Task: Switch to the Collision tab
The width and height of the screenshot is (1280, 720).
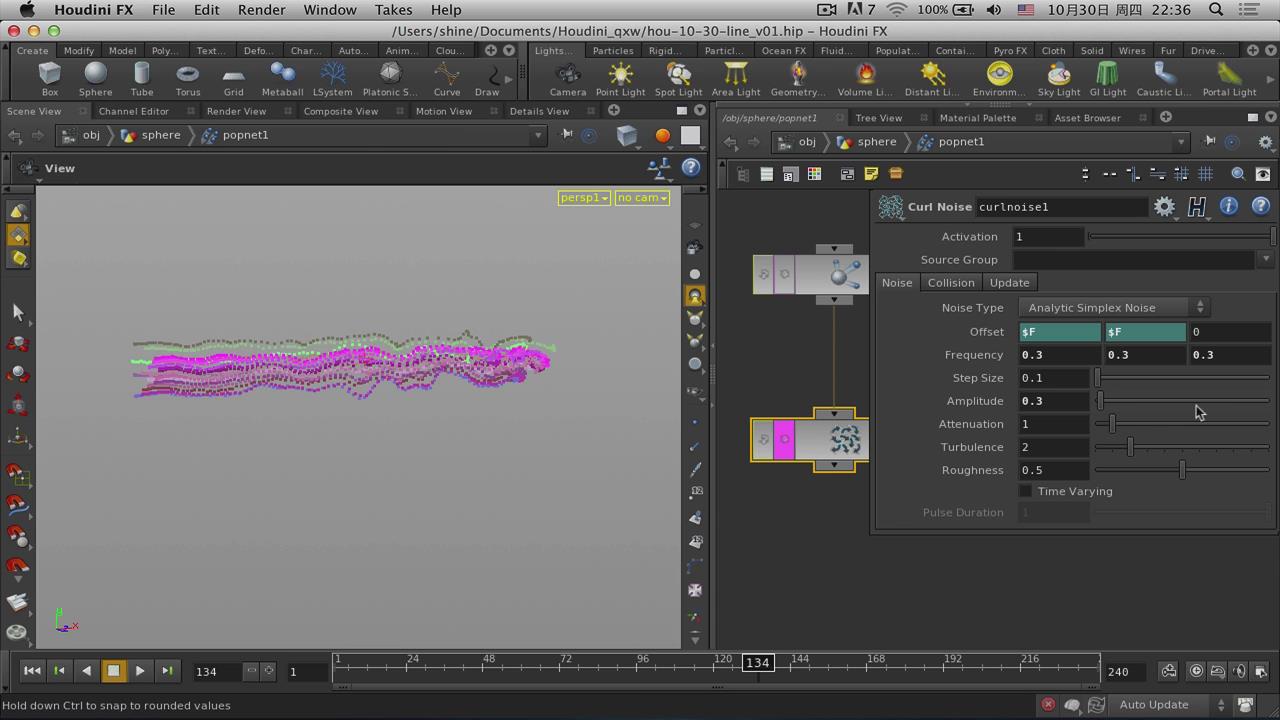Action: (x=951, y=283)
